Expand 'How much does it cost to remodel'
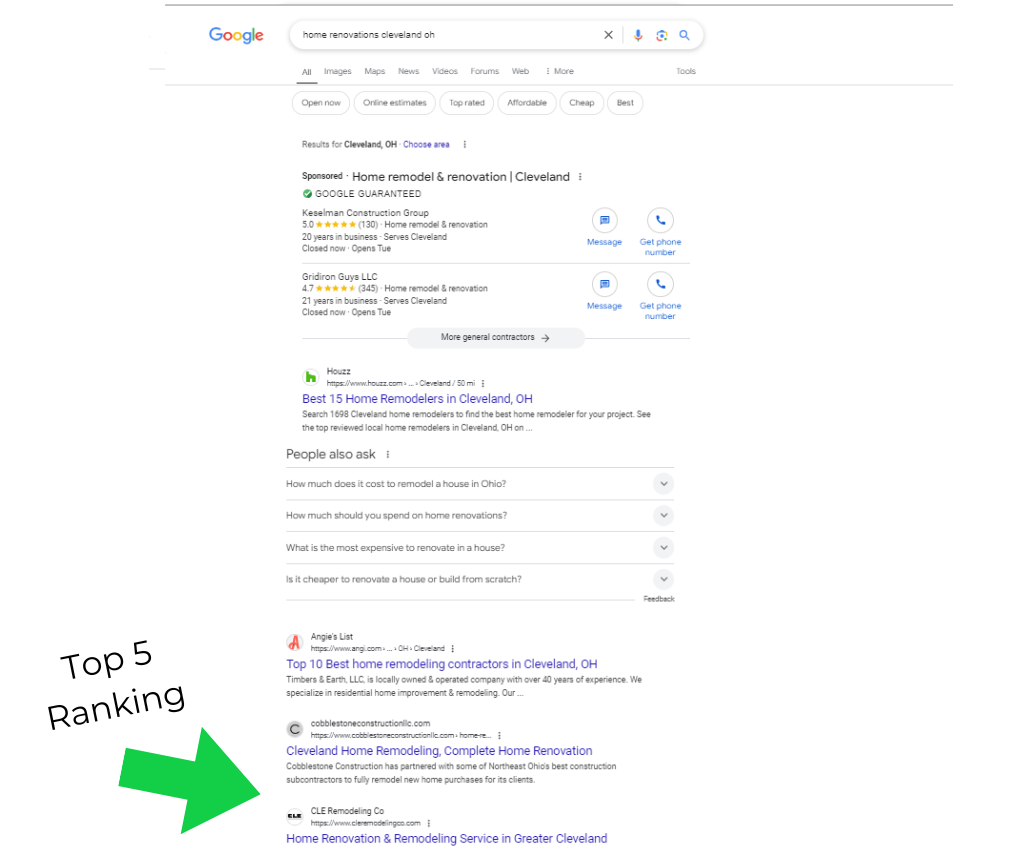The height and width of the screenshot is (848, 1022). click(x=480, y=484)
